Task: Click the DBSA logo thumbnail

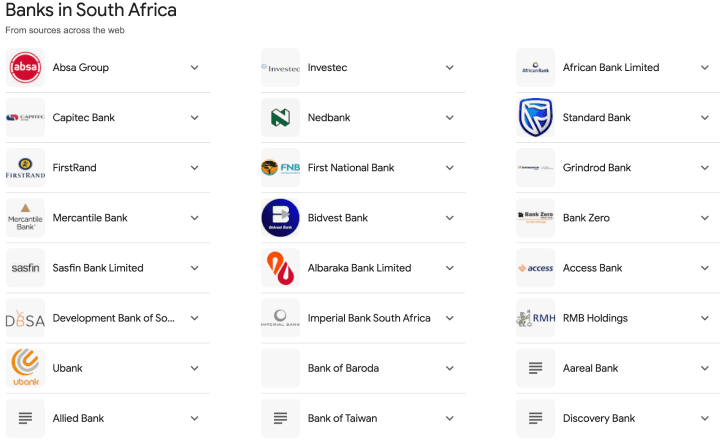Action: (x=26, y=319)
